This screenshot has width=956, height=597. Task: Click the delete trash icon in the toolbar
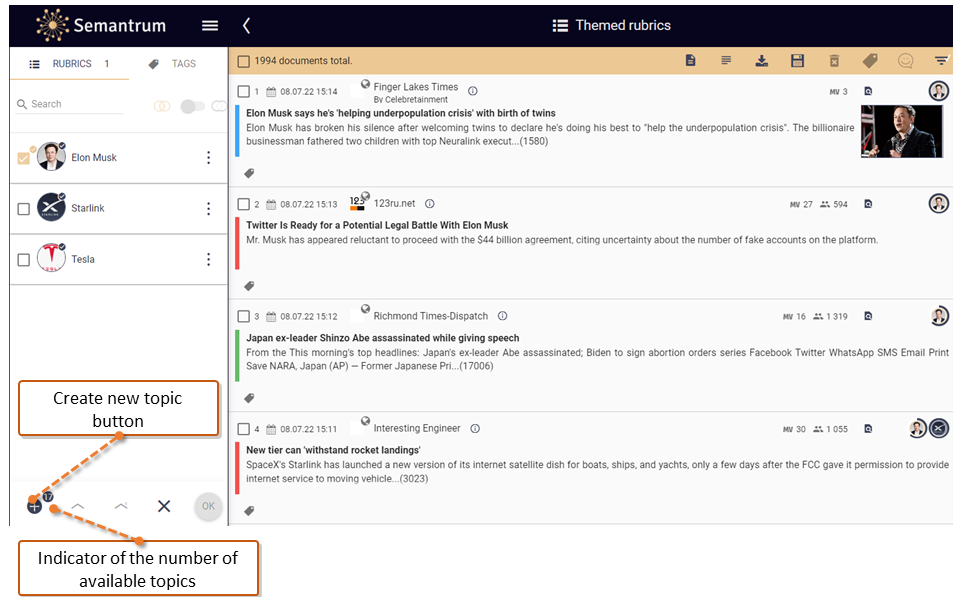(834, 60)
